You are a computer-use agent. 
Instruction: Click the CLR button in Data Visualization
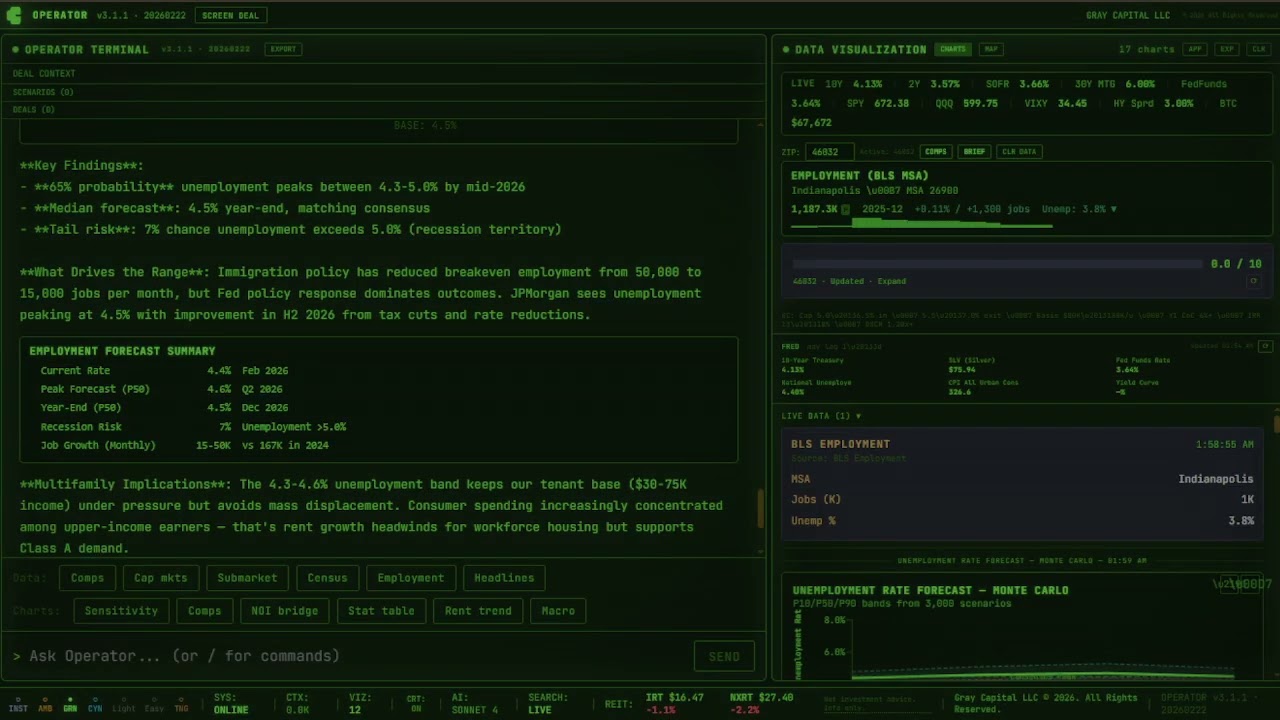[1259, 49]
